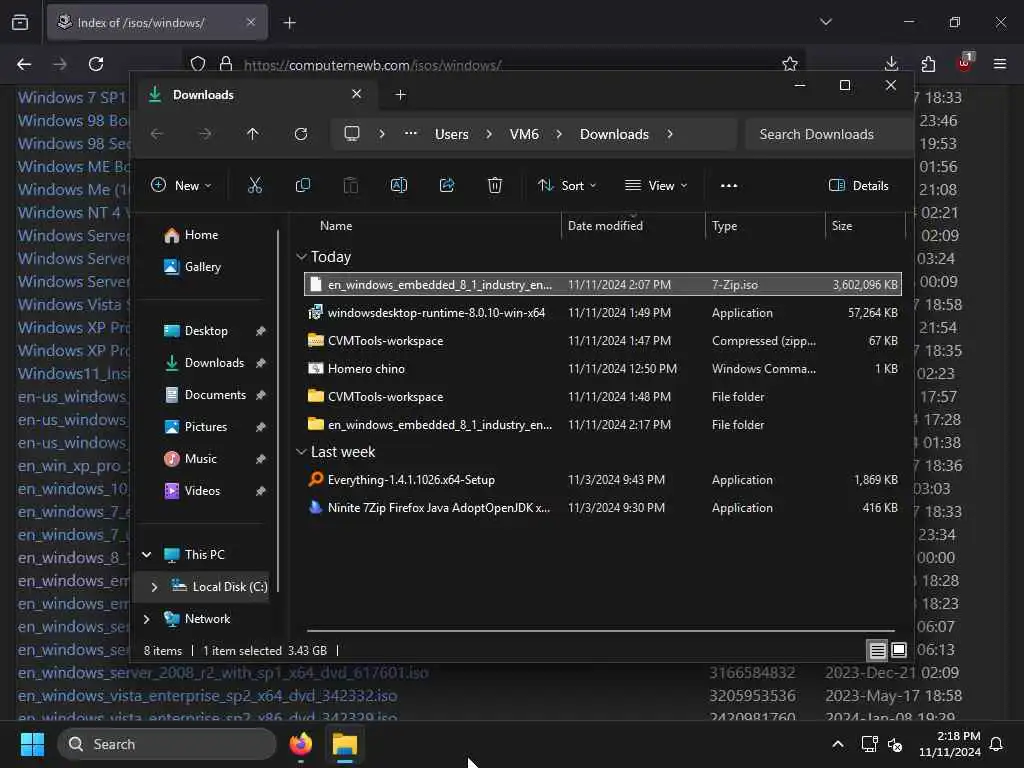
Task: Sort by the Name column header
Action: click(336, 226)
